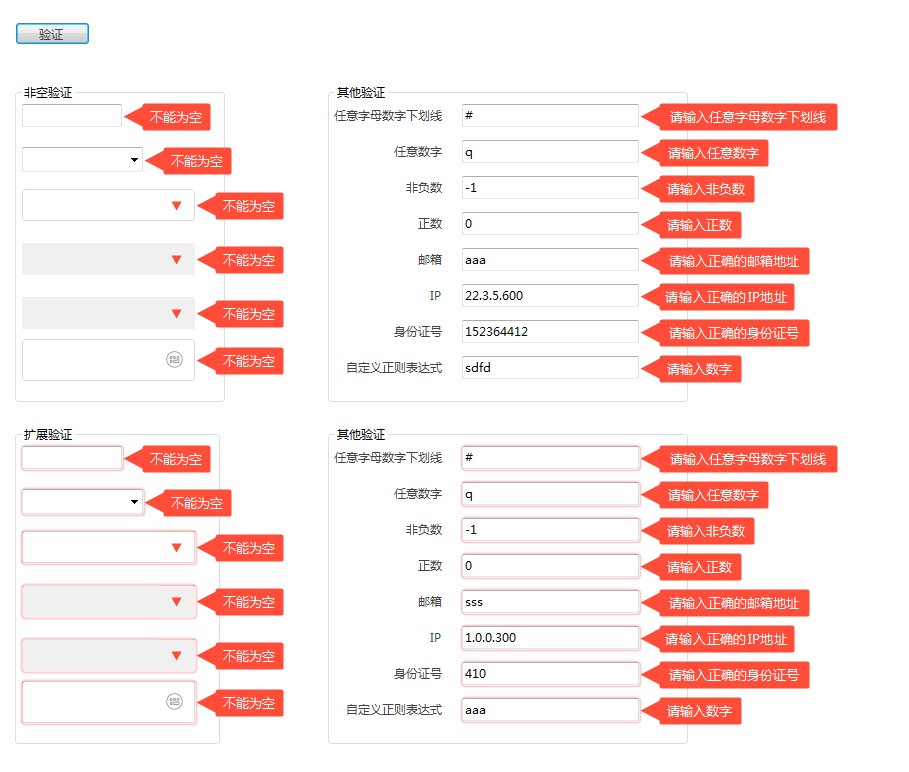The height and width of the screenshot is (772, 909).
Task: Focus empty text box in 扩展验证 group
Action: click(72, 458)
